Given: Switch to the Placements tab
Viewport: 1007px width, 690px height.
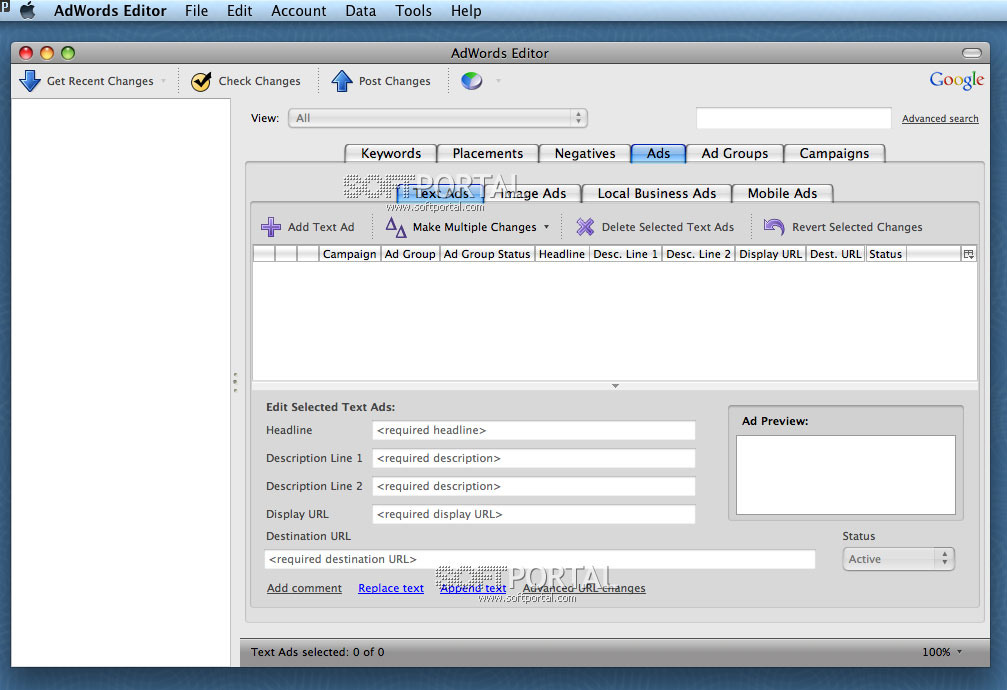Looking at the screenshot, I should pyautogui.click(x=487, y=154).
